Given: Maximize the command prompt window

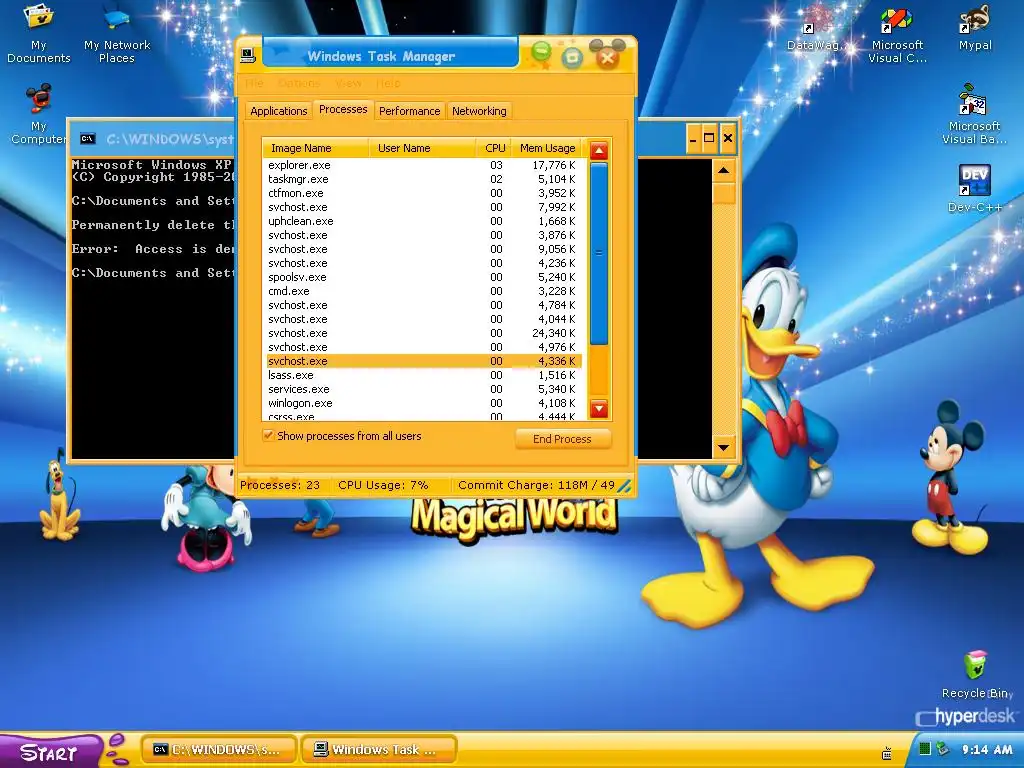Looking at the screenshot, I should pos(709,138).
